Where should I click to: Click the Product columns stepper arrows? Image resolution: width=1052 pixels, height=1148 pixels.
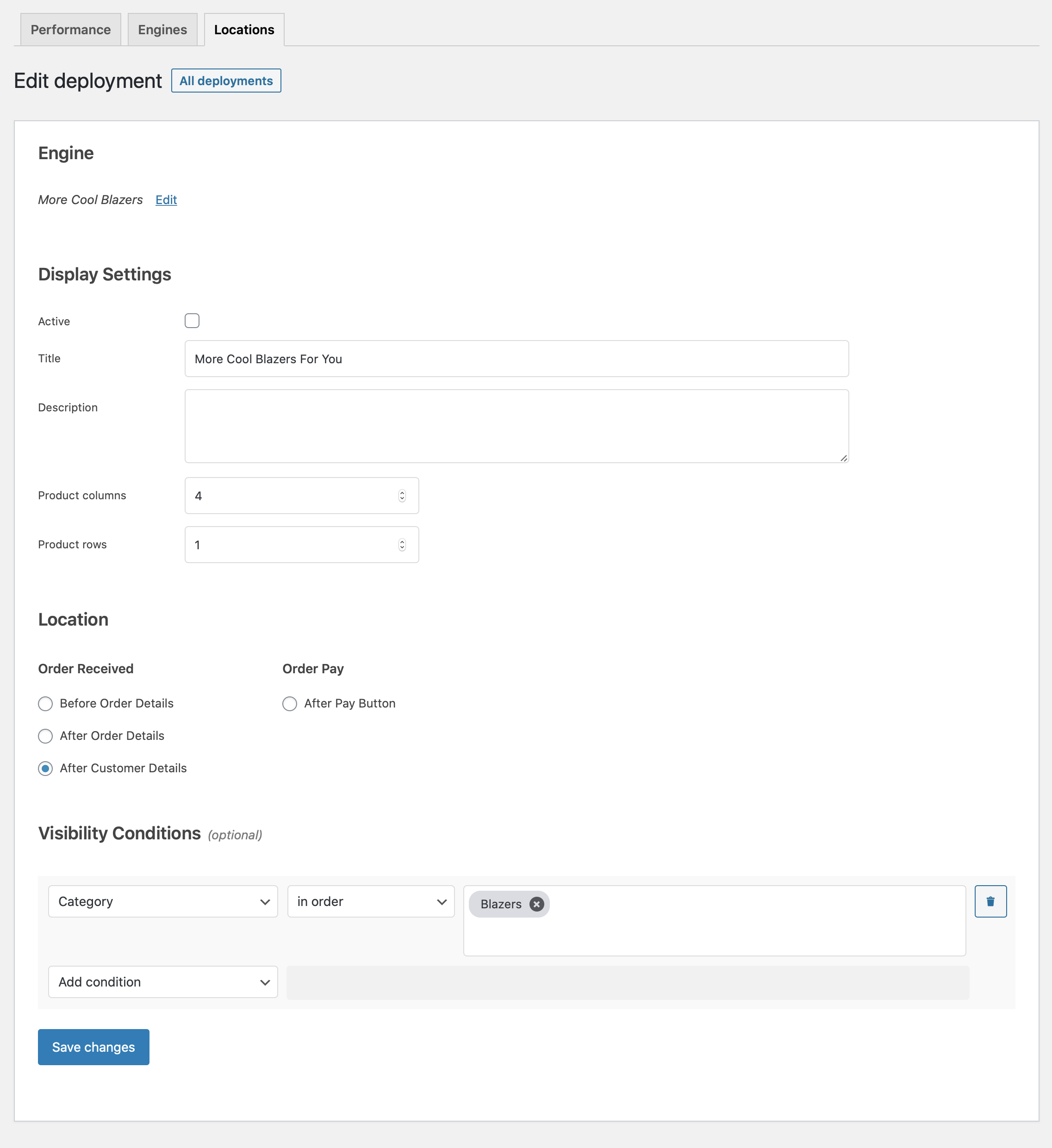tap(402, 496)
